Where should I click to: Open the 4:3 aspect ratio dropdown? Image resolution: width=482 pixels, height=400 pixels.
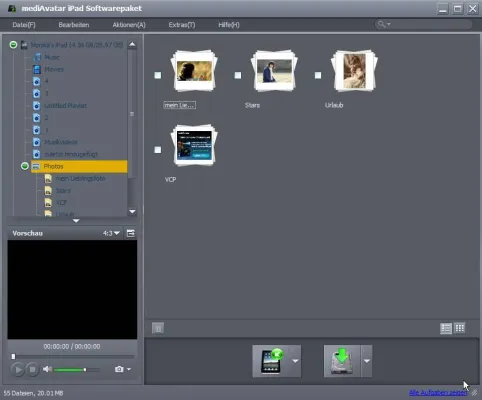click(111, 233)
